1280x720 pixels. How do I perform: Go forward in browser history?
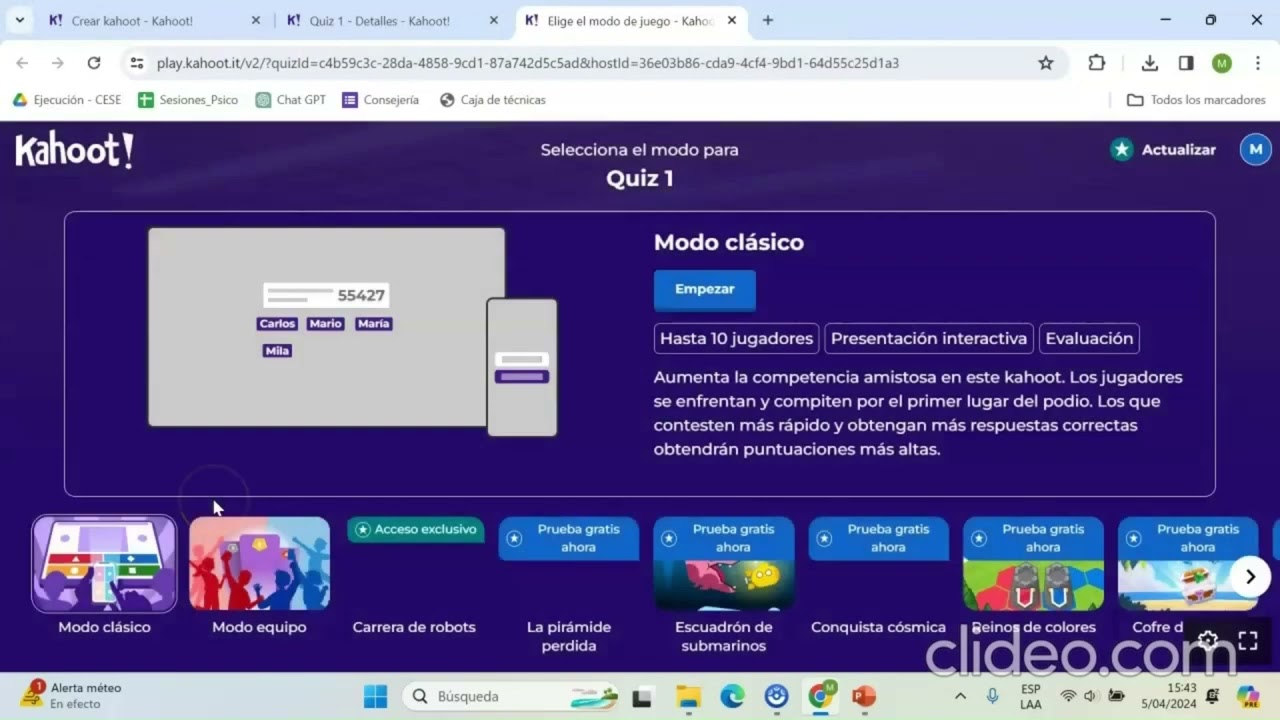coord(58,63)
